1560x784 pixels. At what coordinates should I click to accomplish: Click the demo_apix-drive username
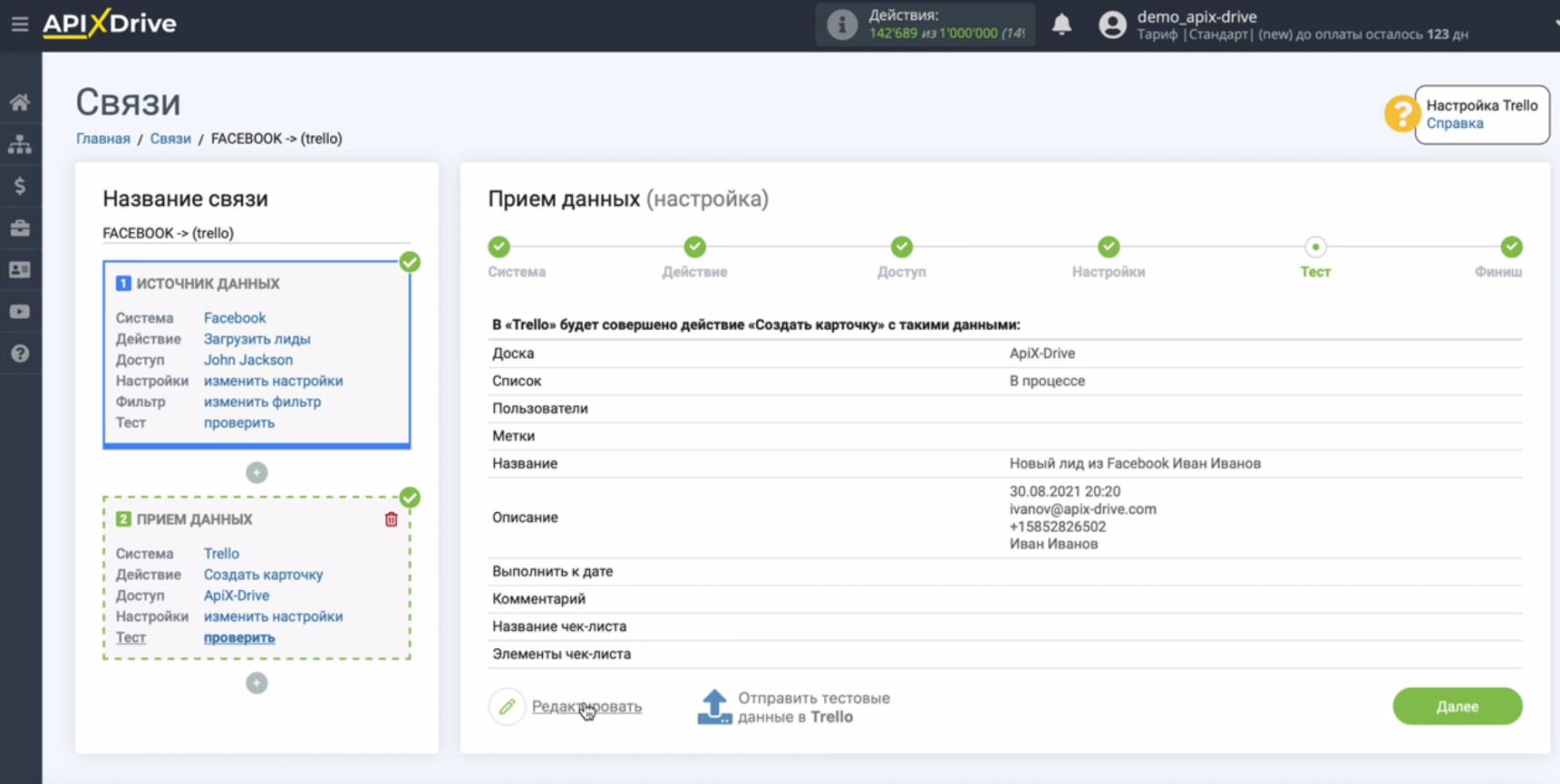[1197, 16]
